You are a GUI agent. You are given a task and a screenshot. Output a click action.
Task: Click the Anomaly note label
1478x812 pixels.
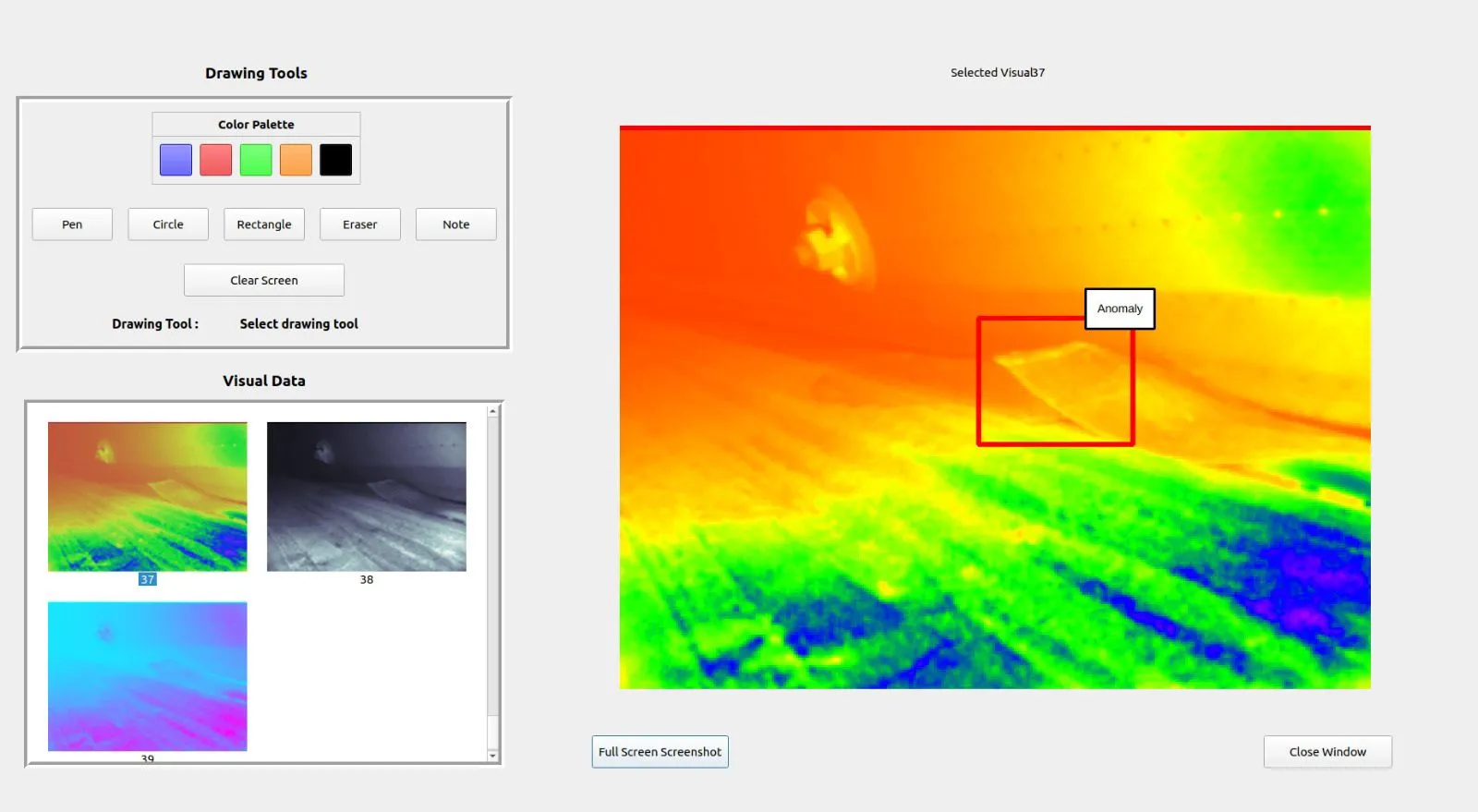point(1120,309)
